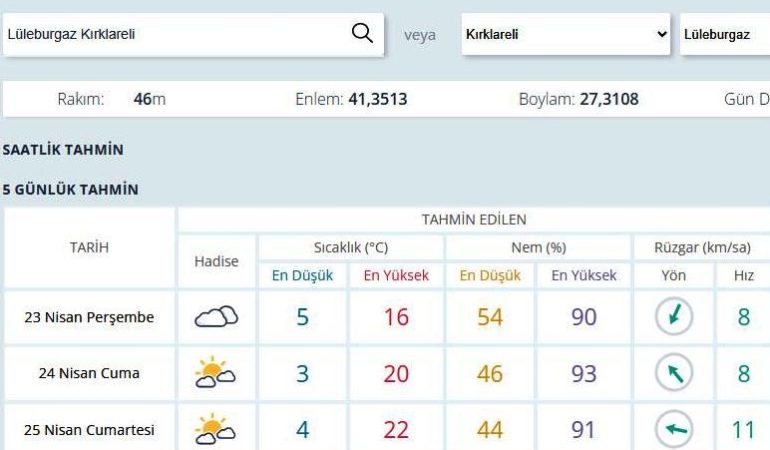This screenshot has width=770, height=450.
Task: Open the Kırklareli province dropdown
Action: tap(565, 34)
